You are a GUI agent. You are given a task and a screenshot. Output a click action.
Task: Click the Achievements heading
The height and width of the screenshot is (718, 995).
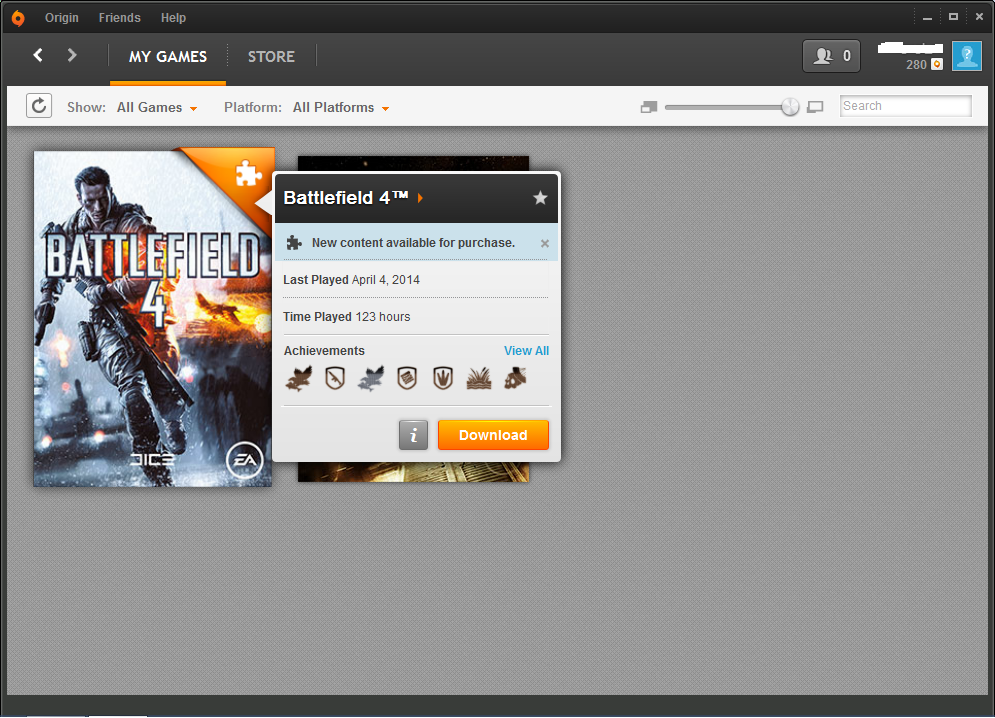(324, 350)
